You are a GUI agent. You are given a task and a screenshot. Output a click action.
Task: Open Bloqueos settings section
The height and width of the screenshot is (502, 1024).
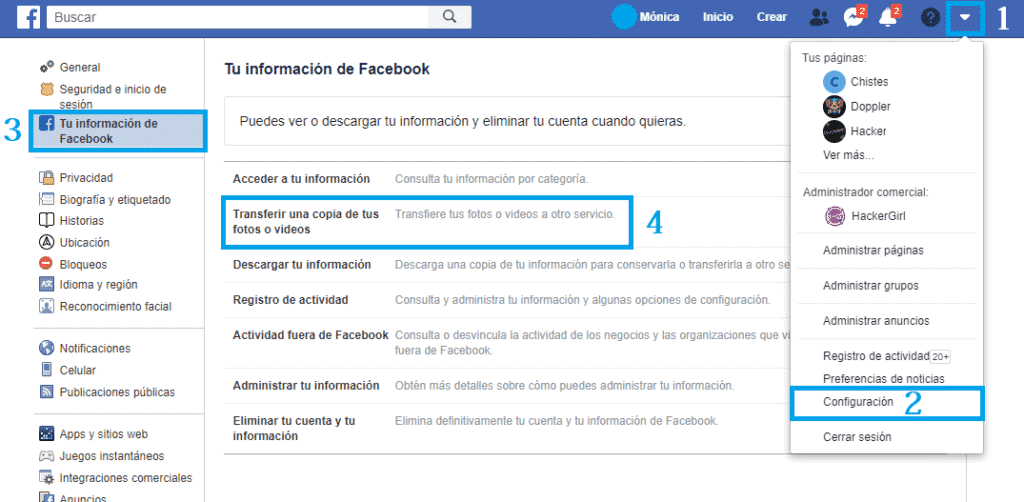click(83, 264)
